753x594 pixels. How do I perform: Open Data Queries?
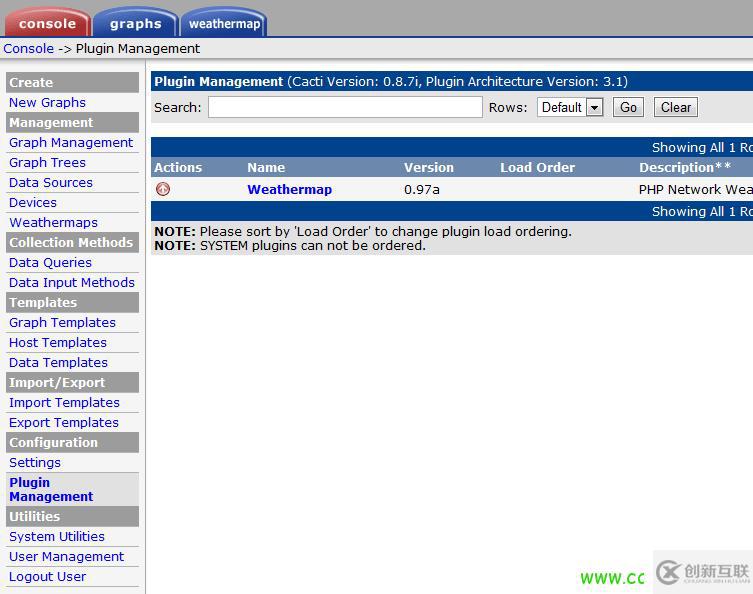click(50, 263)
